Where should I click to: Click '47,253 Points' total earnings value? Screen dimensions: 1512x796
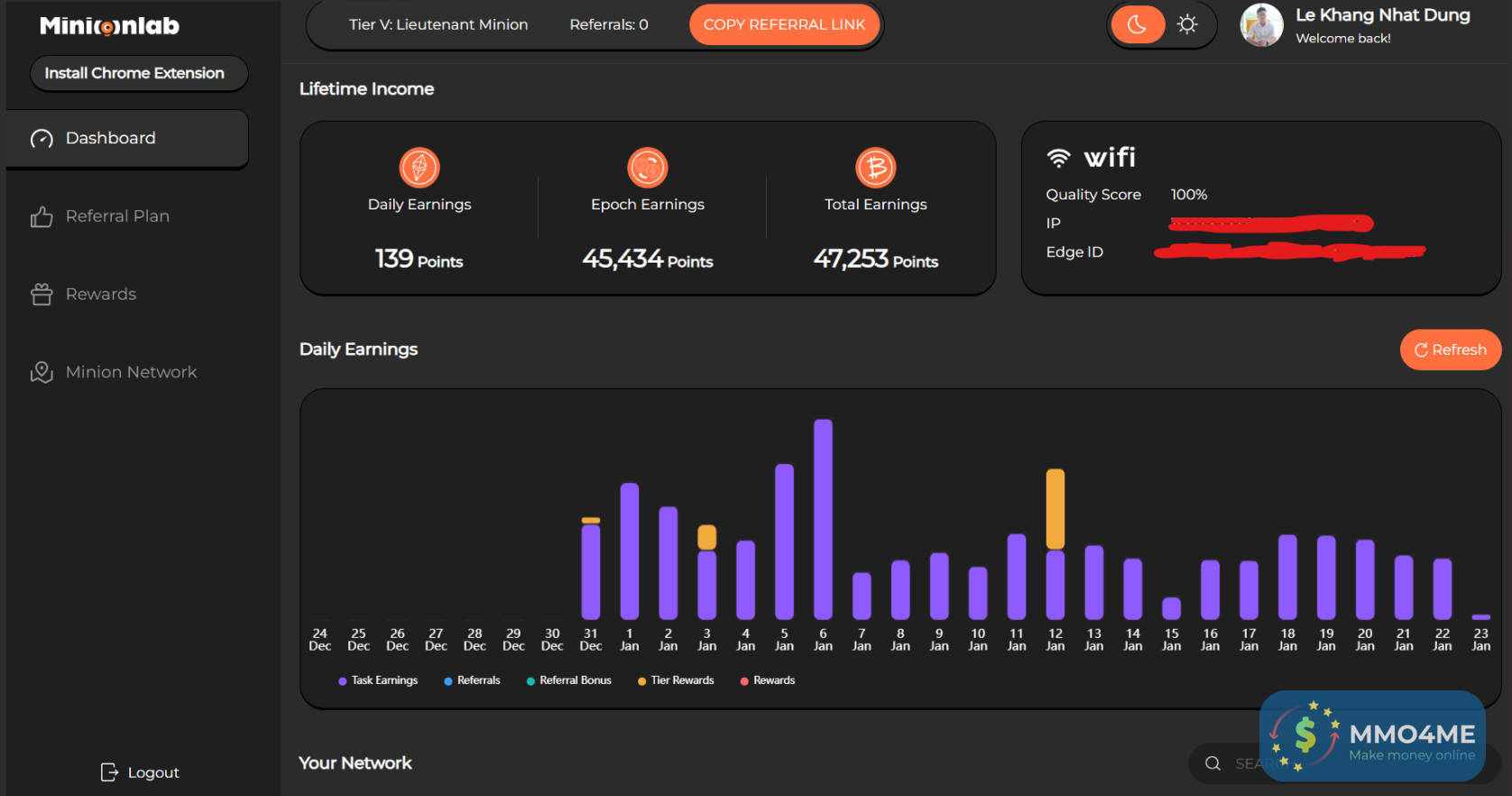(x=876, y=260)
